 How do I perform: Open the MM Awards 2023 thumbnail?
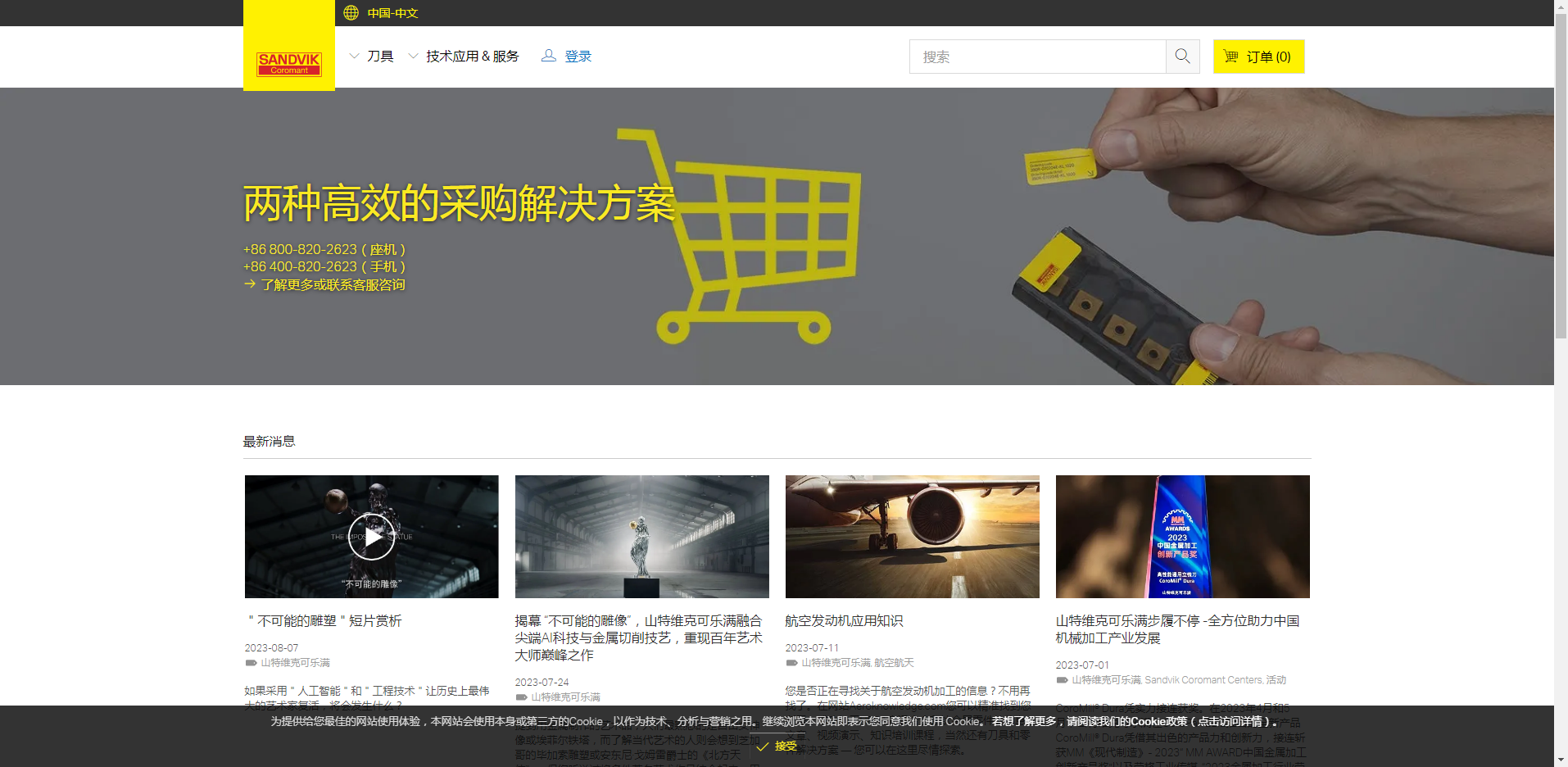click(1183, 537)
